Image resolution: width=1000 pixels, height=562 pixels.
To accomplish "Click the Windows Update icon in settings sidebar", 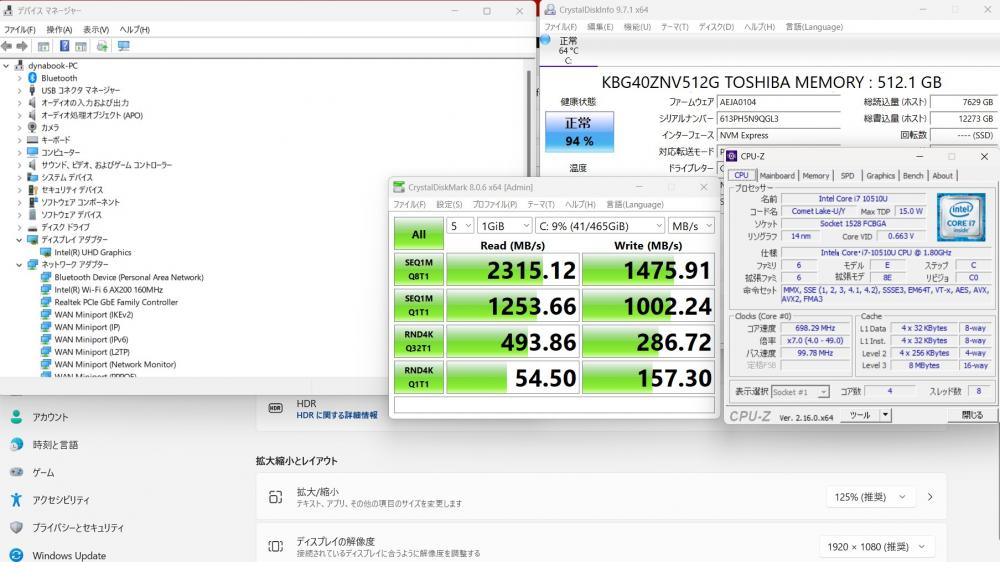I will coord(17,555).
